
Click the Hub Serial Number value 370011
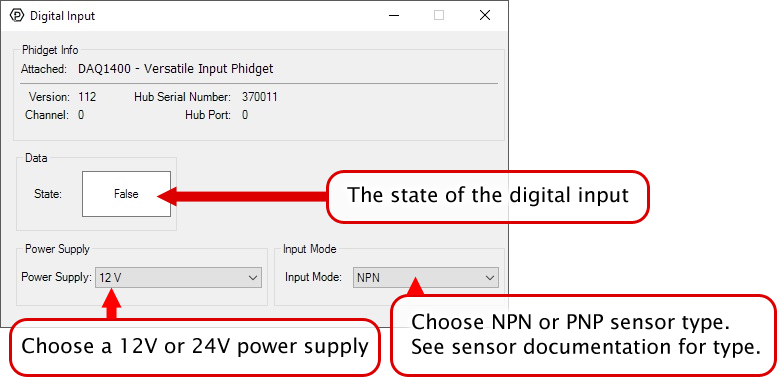260,97
